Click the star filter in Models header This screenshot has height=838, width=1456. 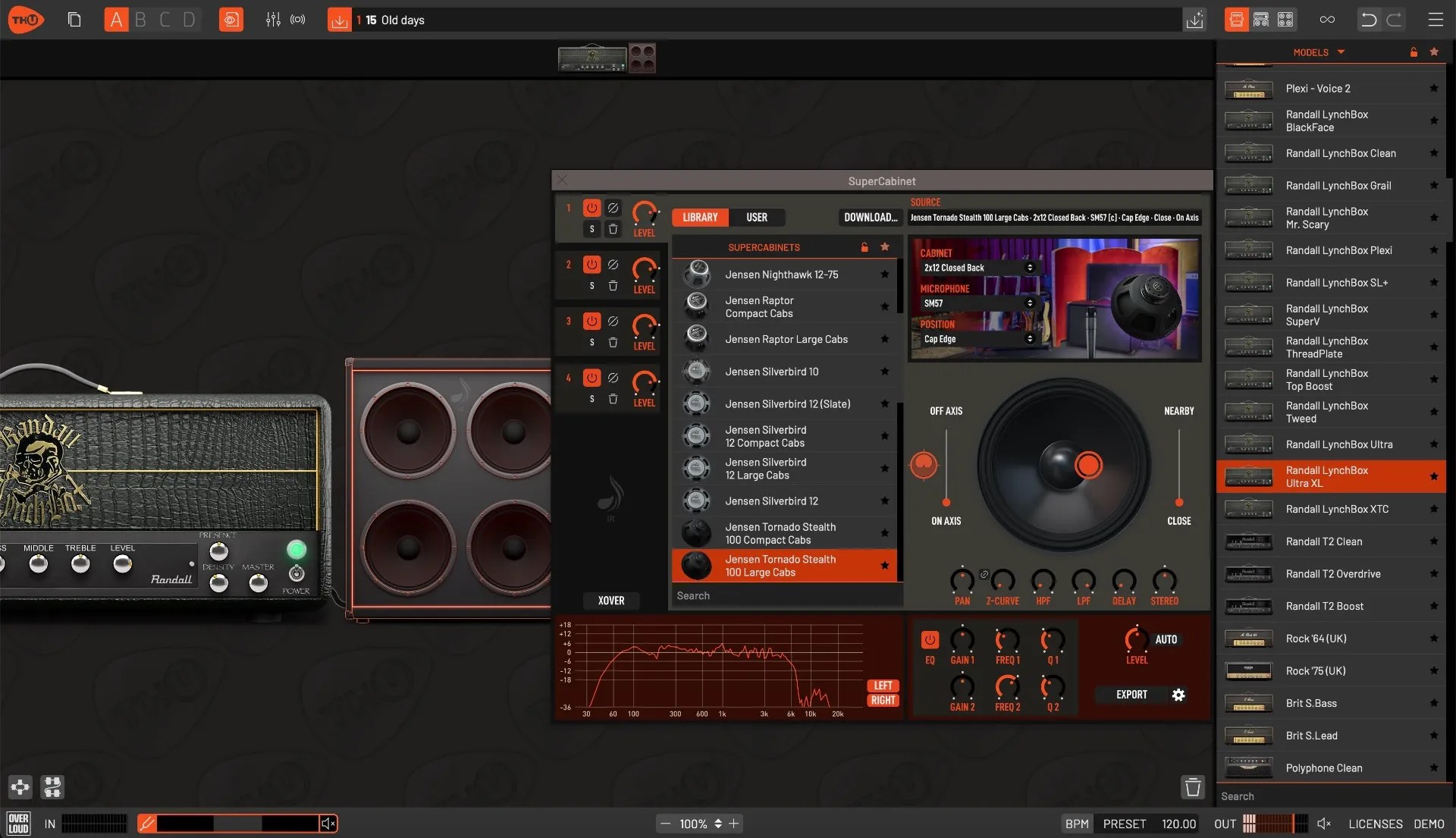tap(1434, 52)
